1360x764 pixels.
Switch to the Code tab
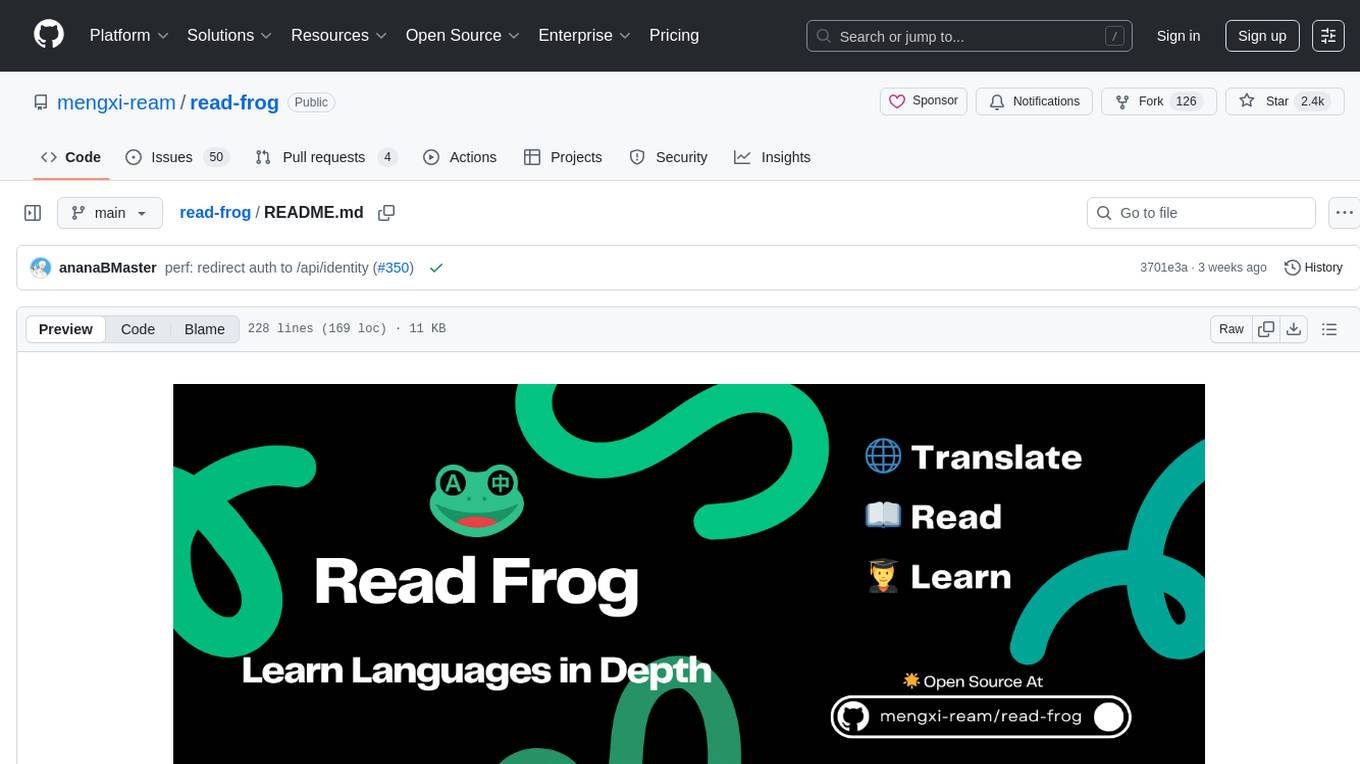click(71, 157)
